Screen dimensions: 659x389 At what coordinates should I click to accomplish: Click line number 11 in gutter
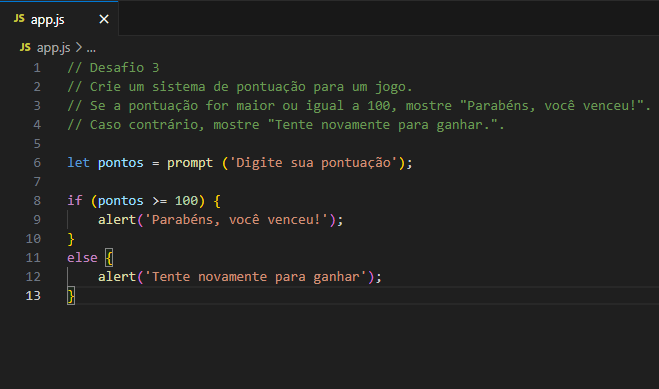click(33, 258)
